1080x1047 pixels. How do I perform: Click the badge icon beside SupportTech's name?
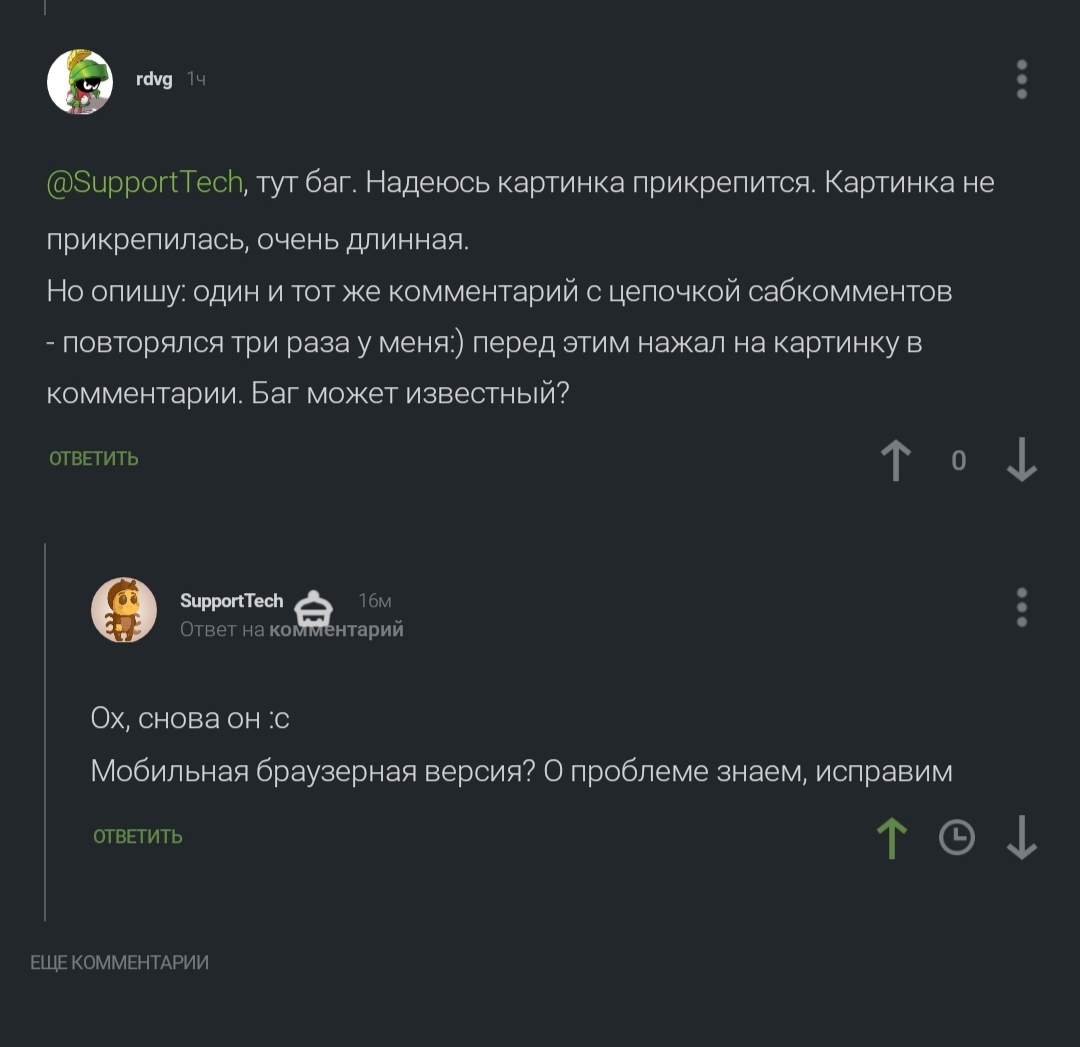click(x=314, y=609)
